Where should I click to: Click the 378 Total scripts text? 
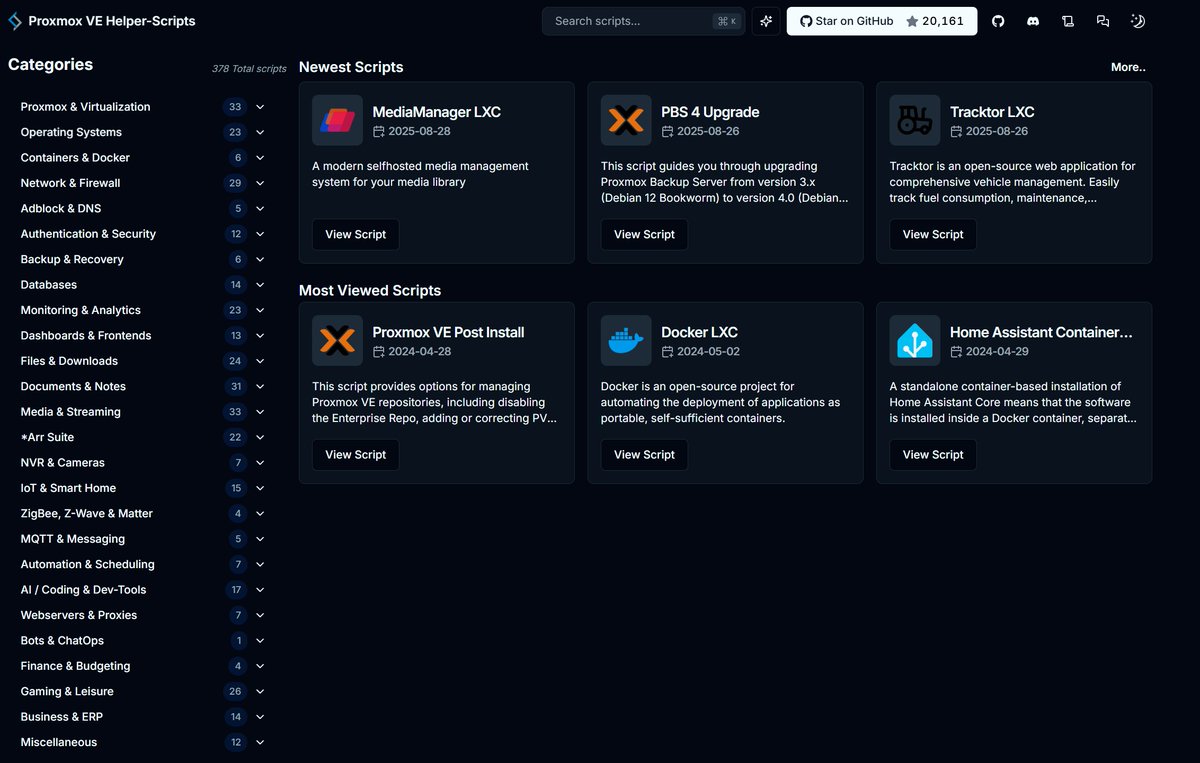249,69
